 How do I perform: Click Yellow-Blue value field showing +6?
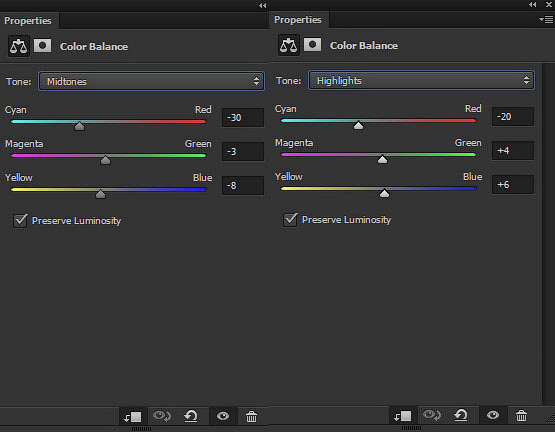pos(513,184)
